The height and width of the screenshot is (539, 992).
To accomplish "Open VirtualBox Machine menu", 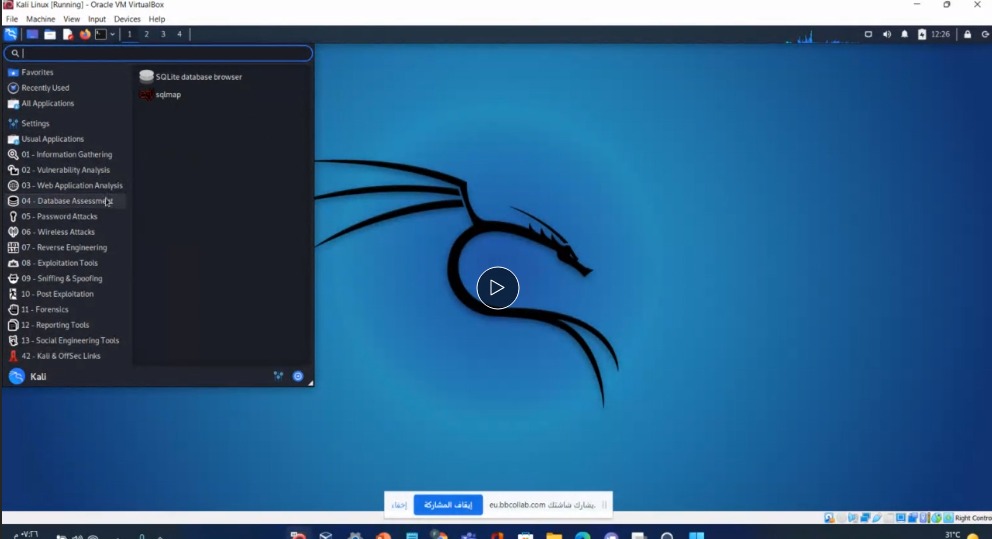I will [40, 19].
